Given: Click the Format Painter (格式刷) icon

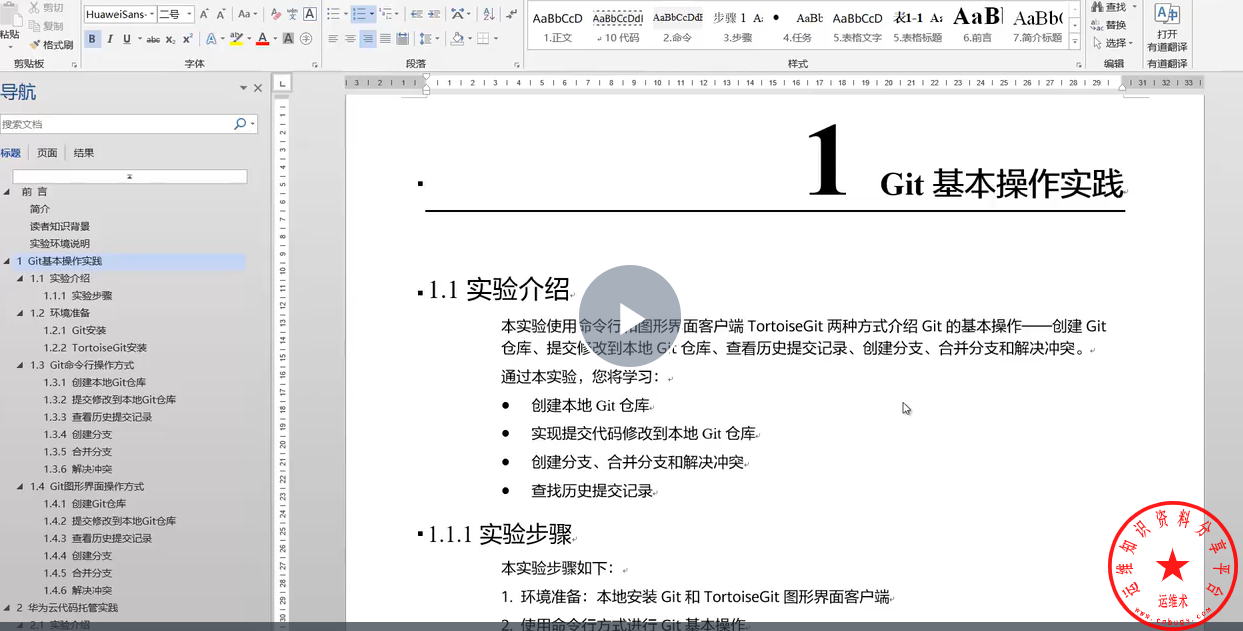Looking at the screenshot, I should pos(36,45).
